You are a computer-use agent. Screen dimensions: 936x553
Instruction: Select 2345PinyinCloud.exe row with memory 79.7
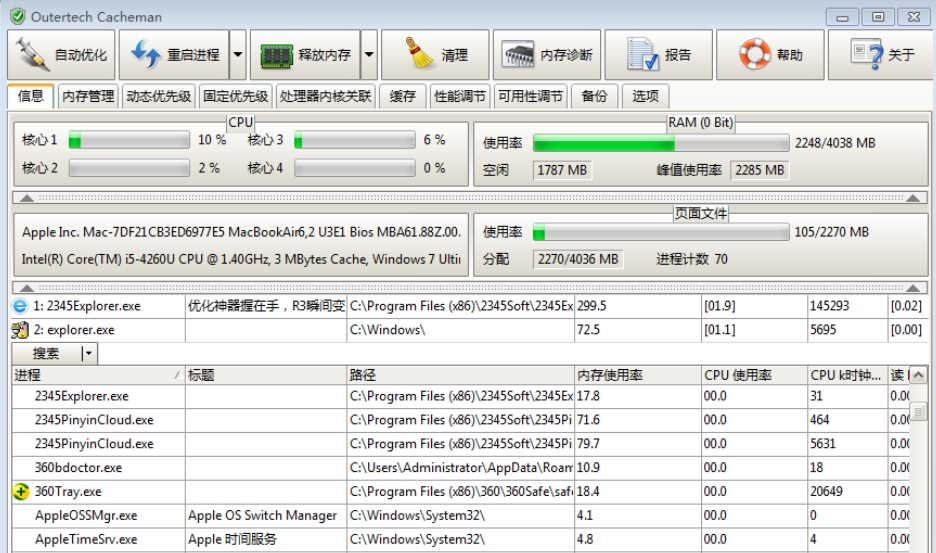click(x=460, y=444)
